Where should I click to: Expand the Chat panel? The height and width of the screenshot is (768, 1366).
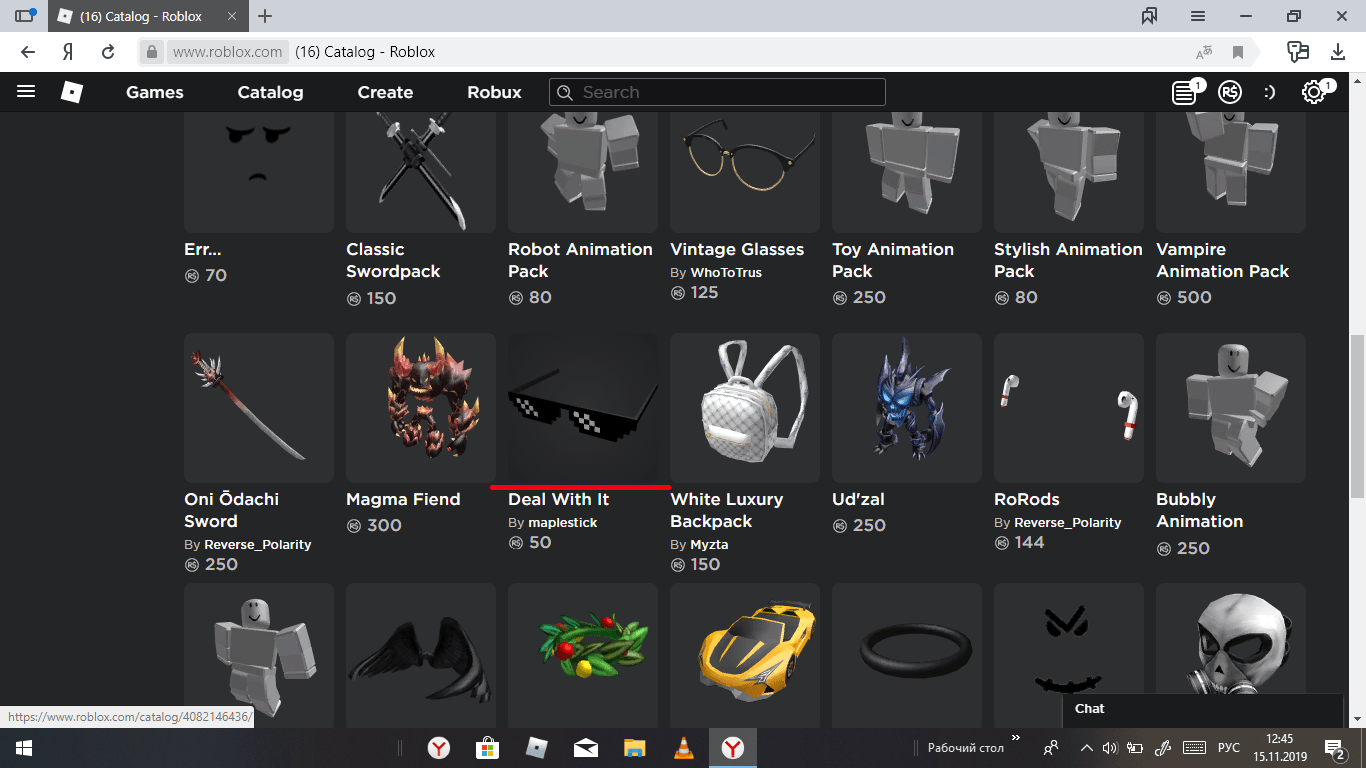(1200, 708)
